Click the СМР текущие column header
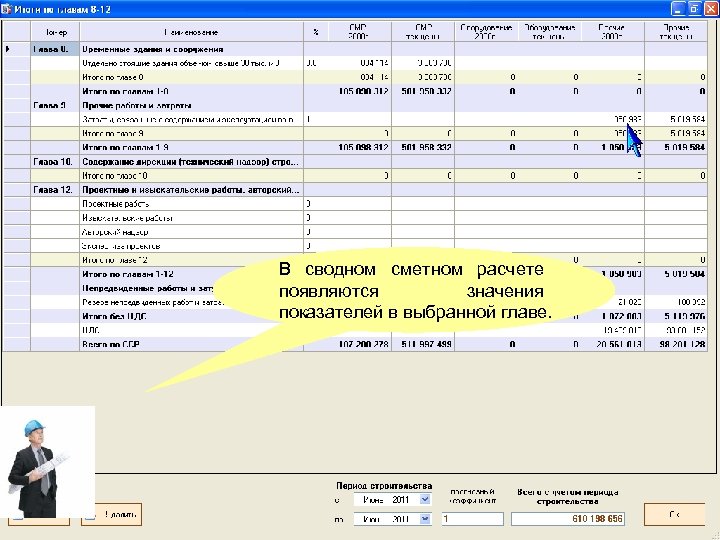The image size is (720, 540). click(x=423, y=32)
